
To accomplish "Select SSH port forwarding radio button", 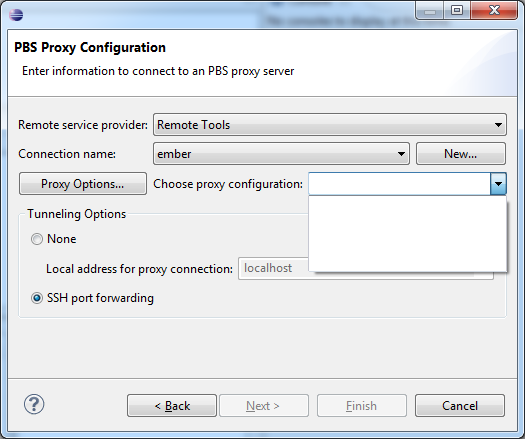I will pyautogui.click(x=37, y=298).
